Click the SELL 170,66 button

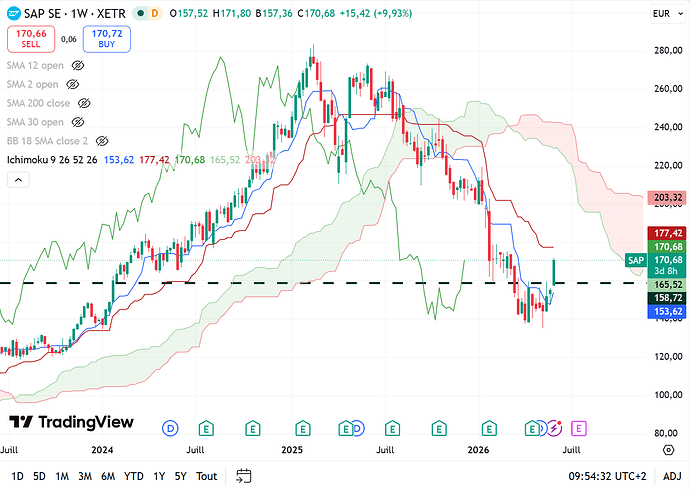pyautogui.click(x=31, y=39)
